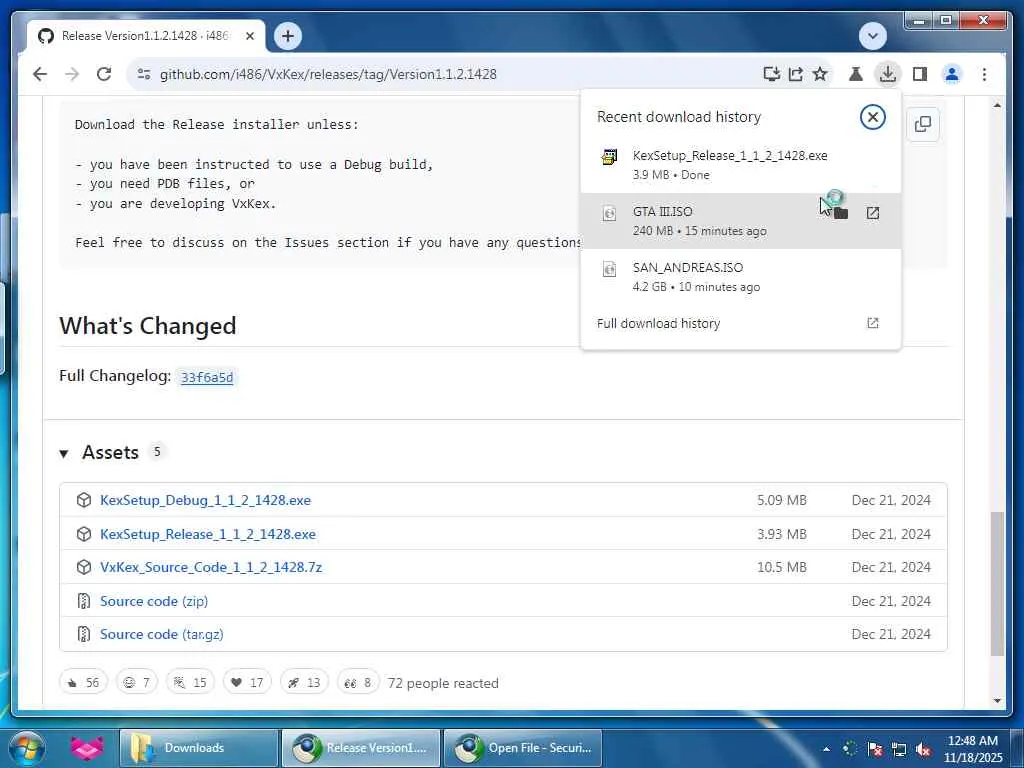The image size is (1024, 768).
Task: Click the forward navigation arrow
Action: (x=72, y=74)
